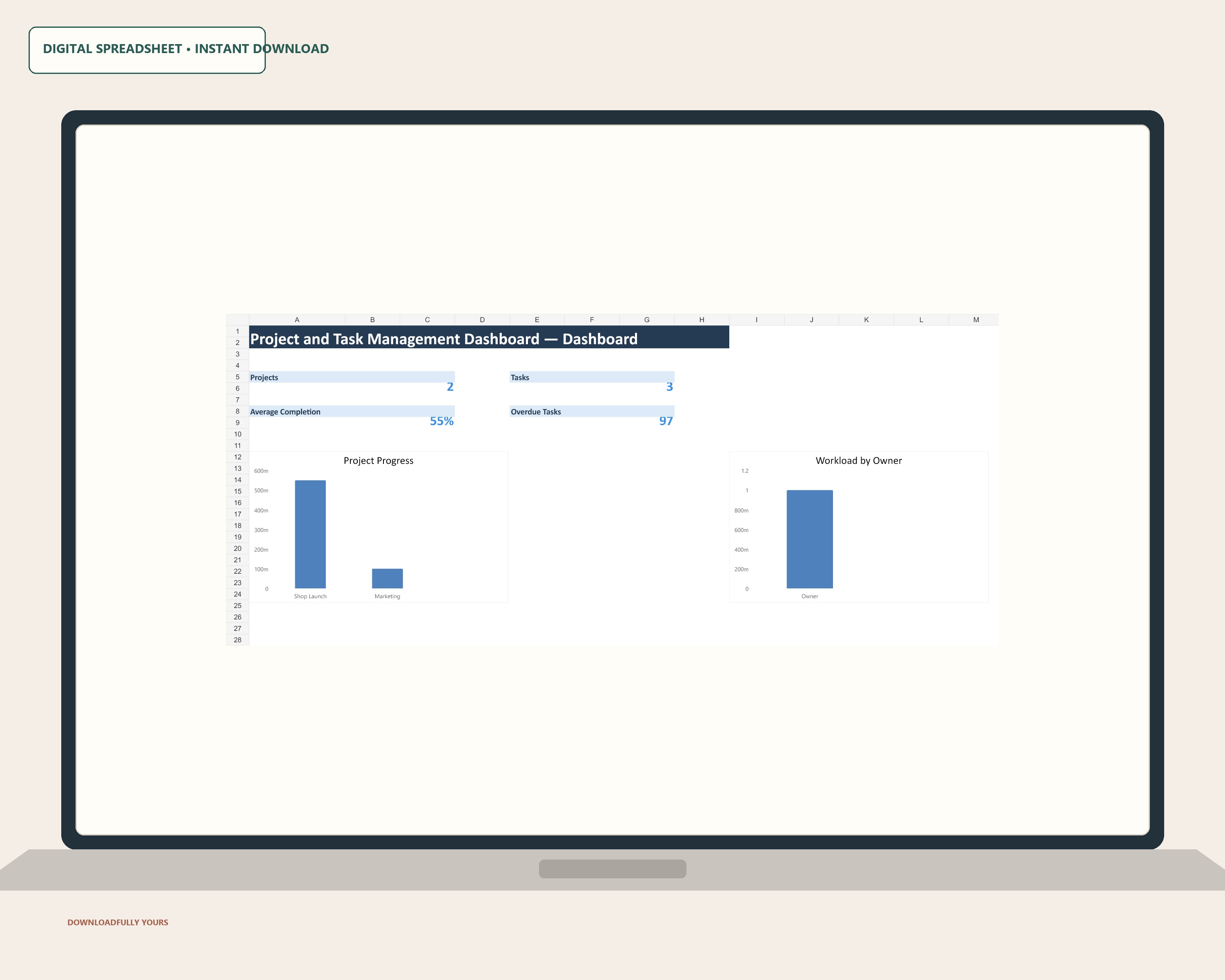Click the 'Projects' label cell

(x=352, y=377)
